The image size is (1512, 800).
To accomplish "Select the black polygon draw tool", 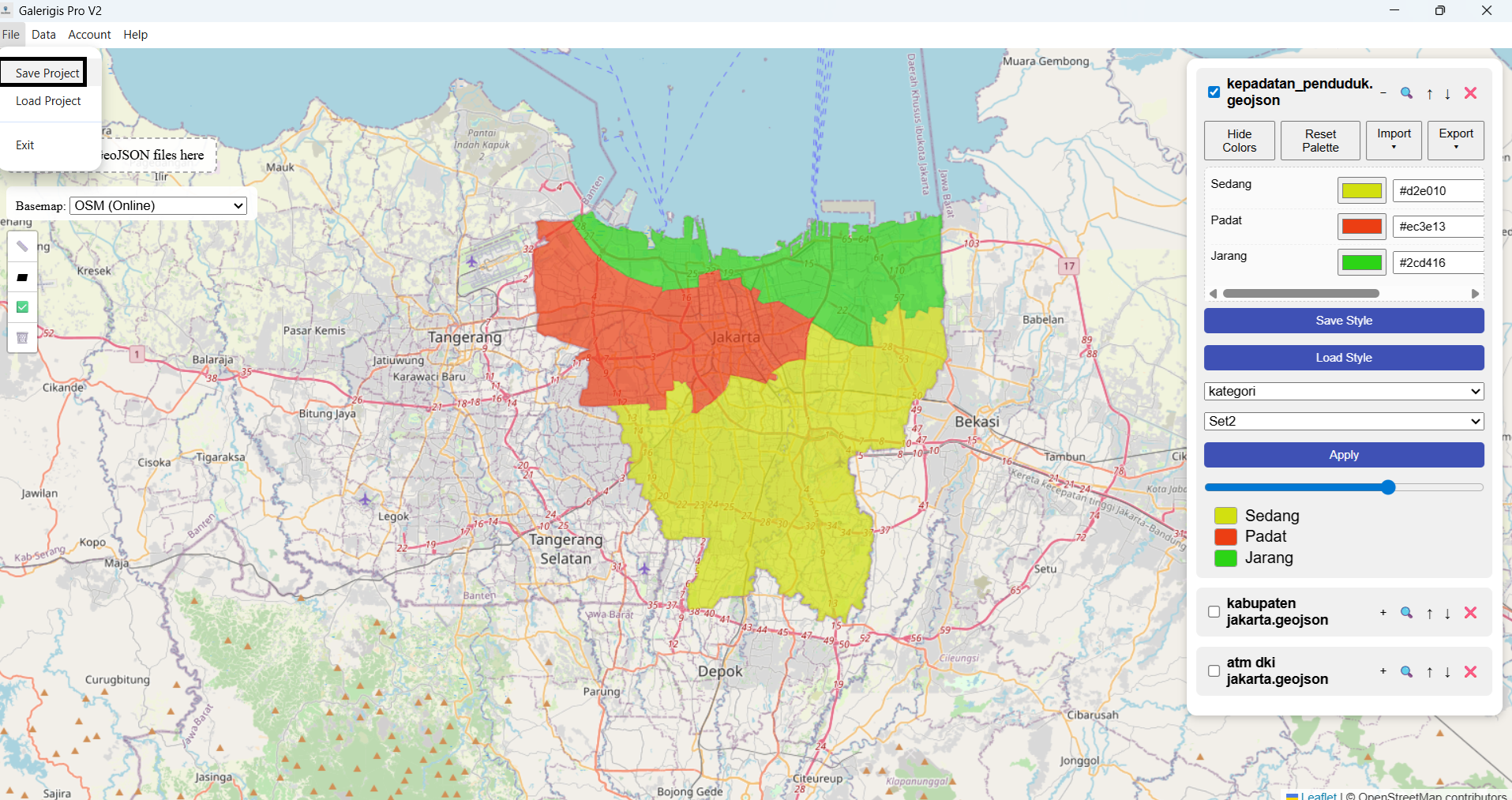I will [22, 277].
